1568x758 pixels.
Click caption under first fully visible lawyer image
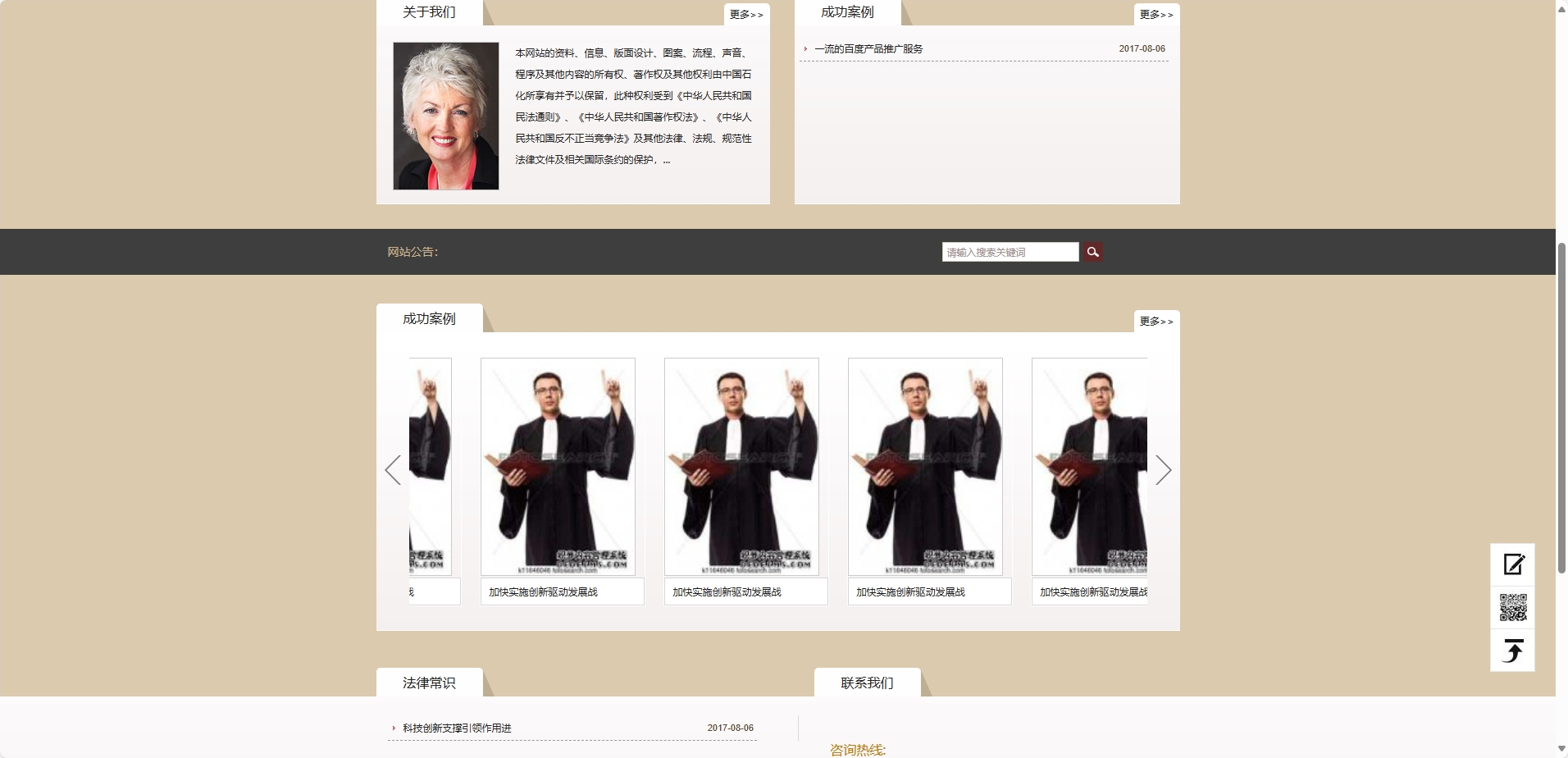pyautogui.click(x=544, y=592)
